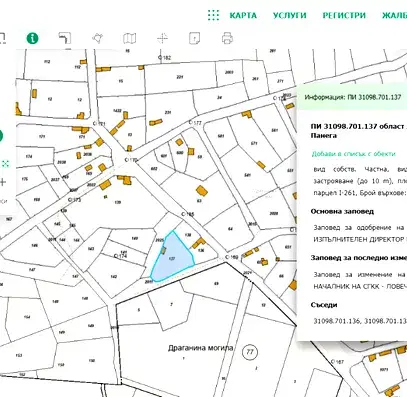407x397 pixels.
Task: Open the document sketch export icon
Action: 194,38
